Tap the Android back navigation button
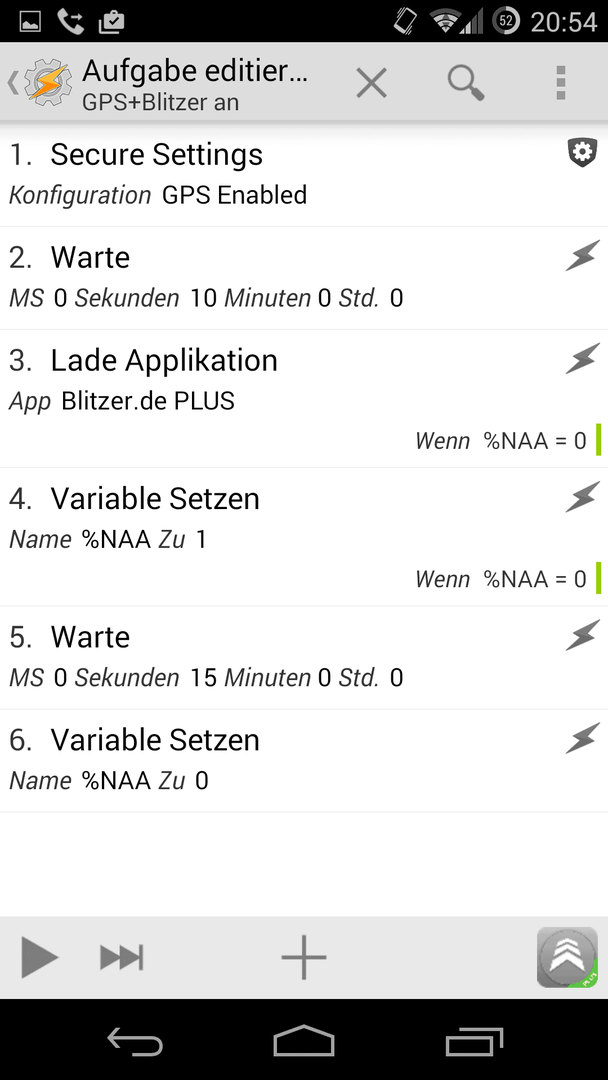Image resolution: width=608 pixels, height=1080 pixels. tap(135, 1040)
